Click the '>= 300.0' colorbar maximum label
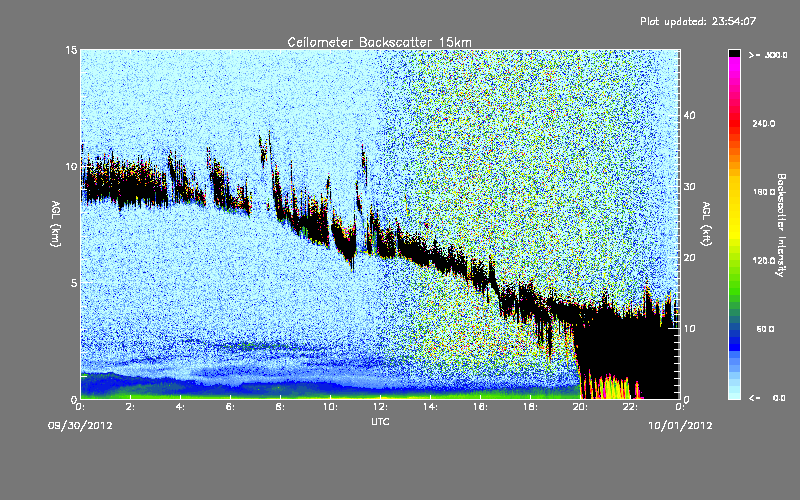Viewport: 800px width, 500px height. click(768, 55)
